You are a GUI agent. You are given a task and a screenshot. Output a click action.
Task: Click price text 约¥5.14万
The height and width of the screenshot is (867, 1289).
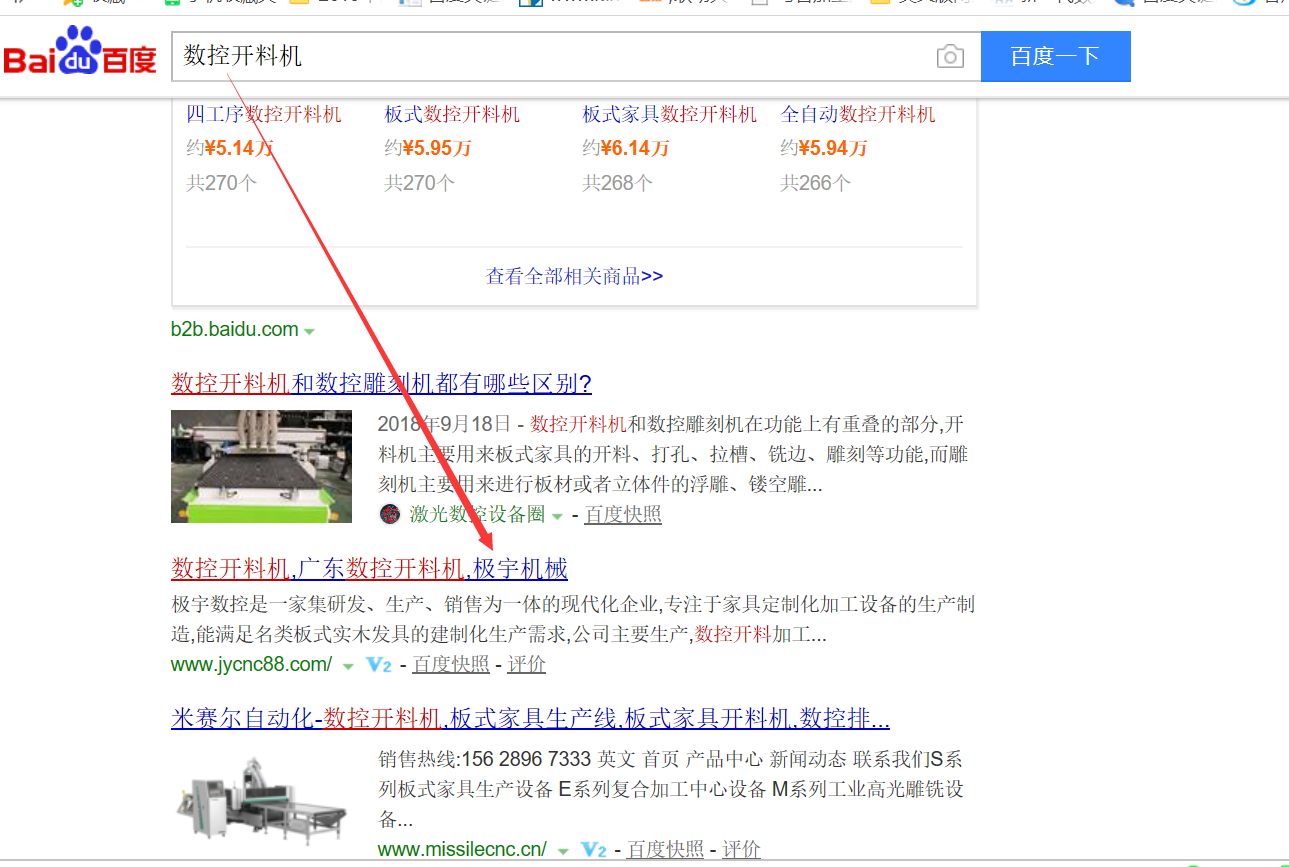230,148
